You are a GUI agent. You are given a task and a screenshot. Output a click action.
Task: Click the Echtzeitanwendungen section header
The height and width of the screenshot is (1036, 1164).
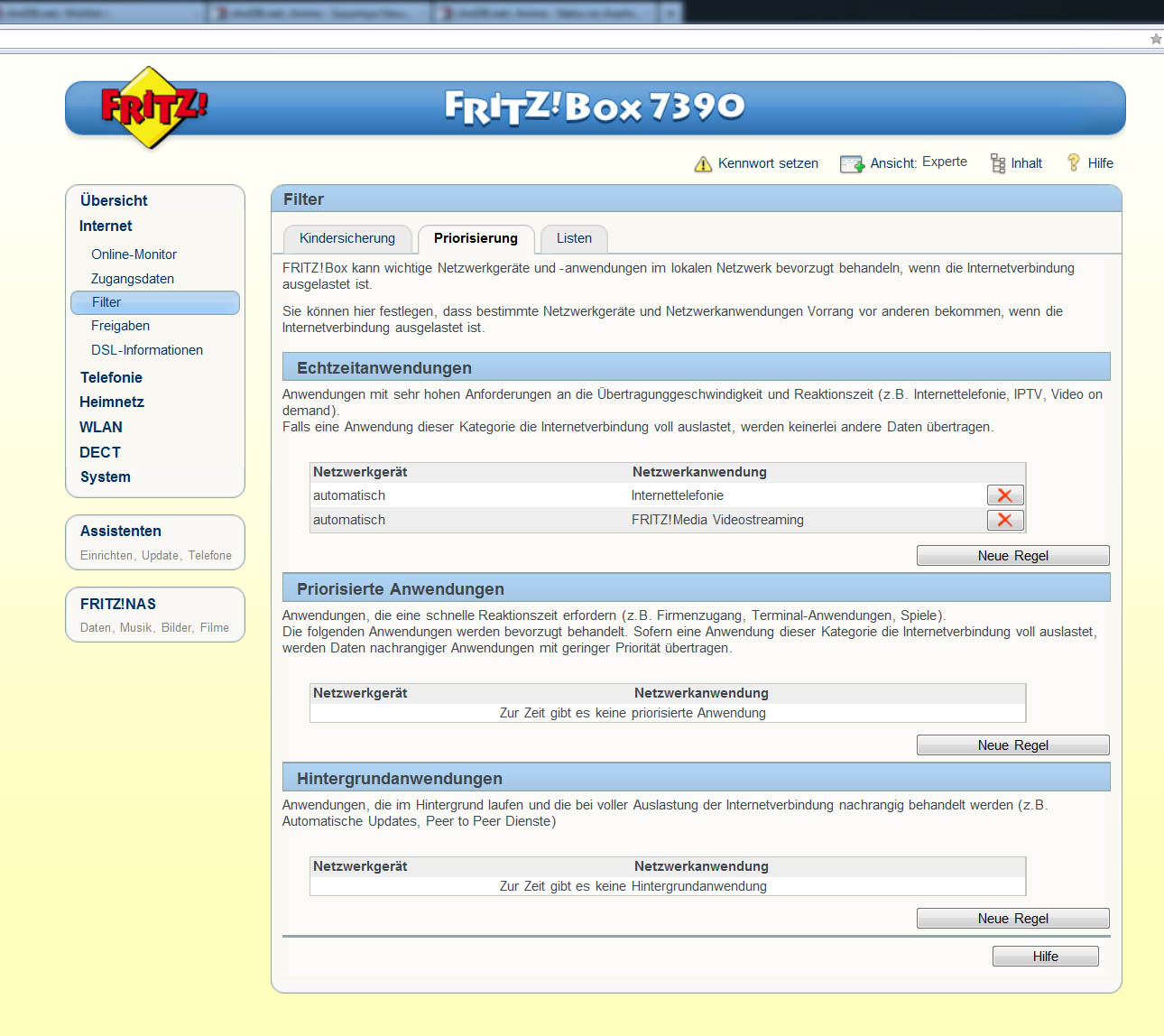coord(697,367)
